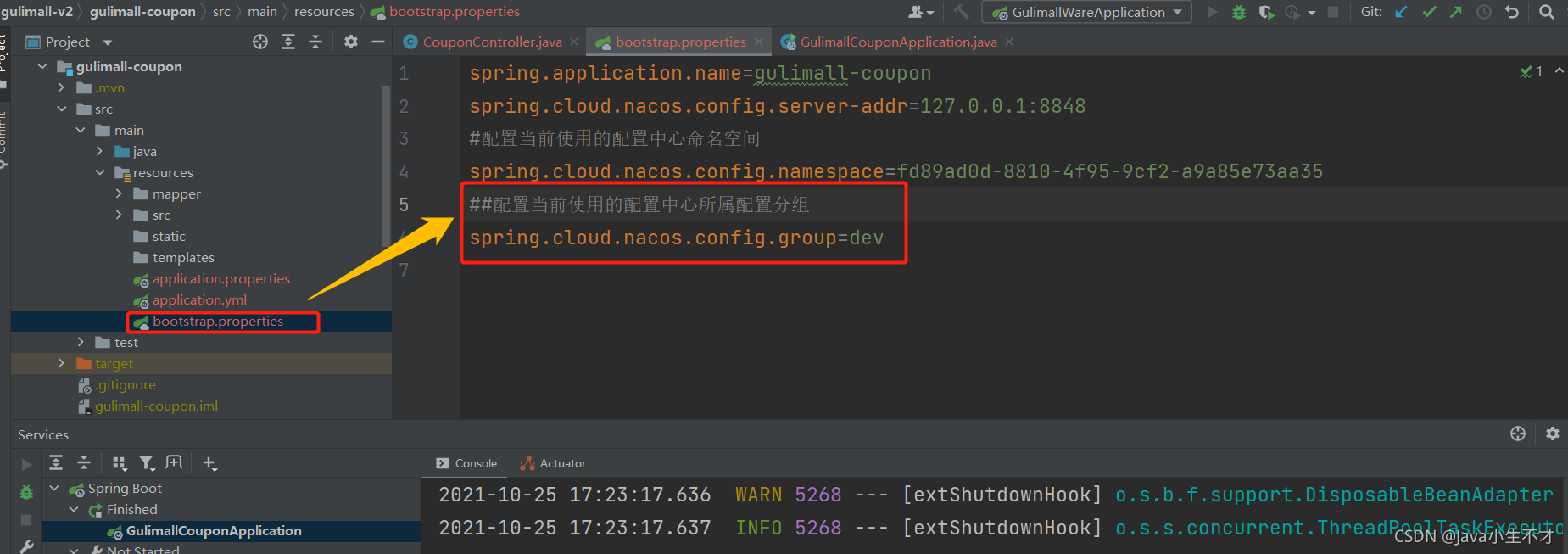
Task: Click the Git commit checkmark icon
Action: [x=1429, y=12]
